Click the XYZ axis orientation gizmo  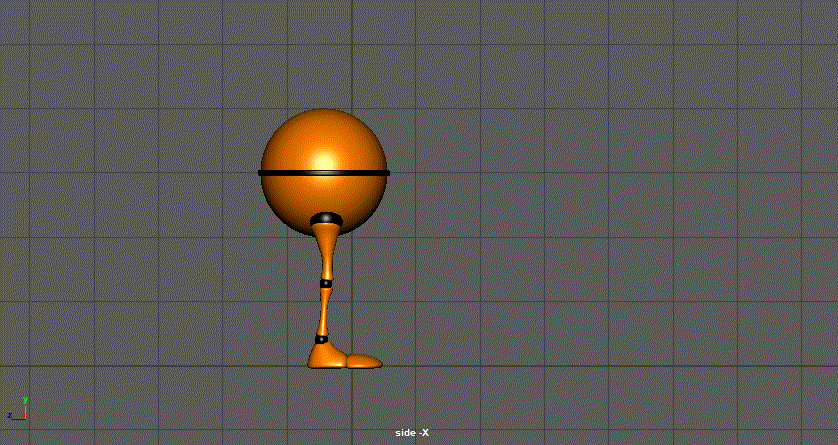pyautogui.click(x=17, y=409)
